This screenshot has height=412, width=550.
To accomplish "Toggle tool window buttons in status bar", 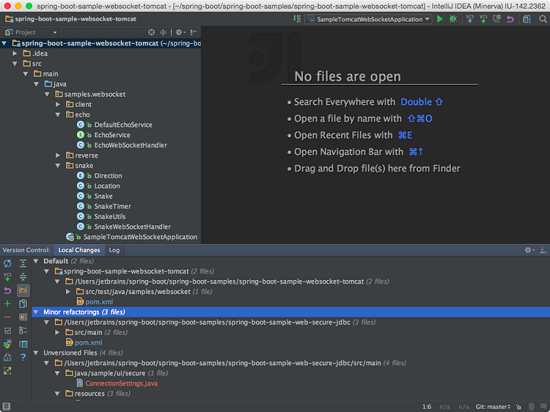I will coord(6,407).
